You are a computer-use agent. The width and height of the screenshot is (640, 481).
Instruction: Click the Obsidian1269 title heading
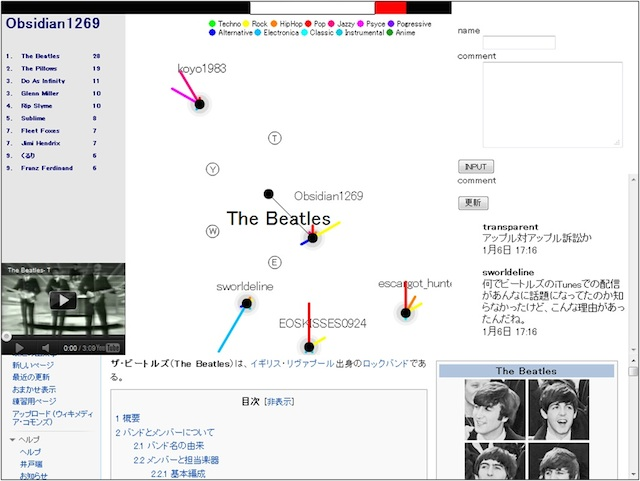[x=53, y=23]
